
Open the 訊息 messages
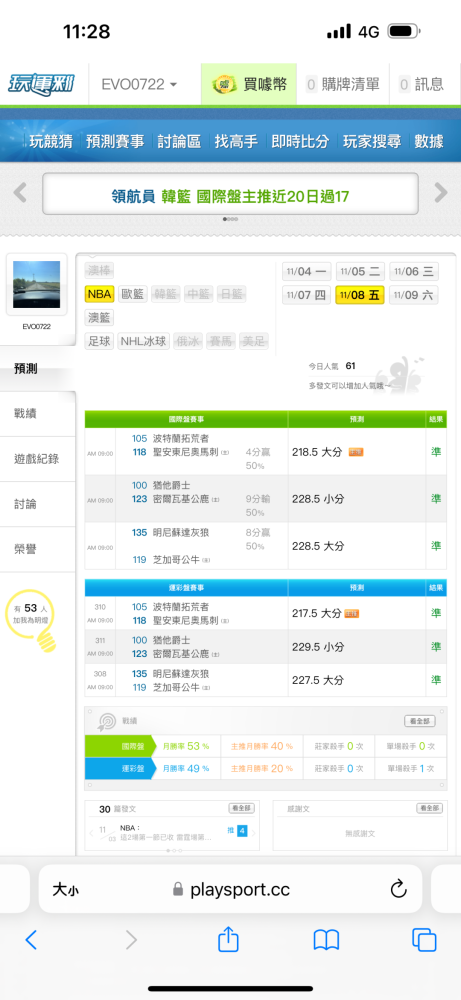coord(421,84)
